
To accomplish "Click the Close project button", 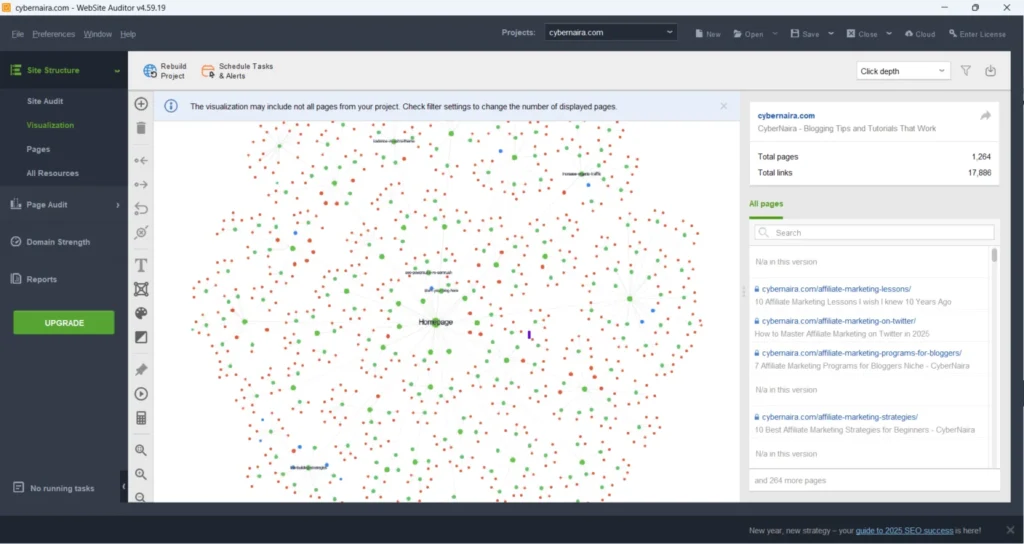I will tap(862, 34).
